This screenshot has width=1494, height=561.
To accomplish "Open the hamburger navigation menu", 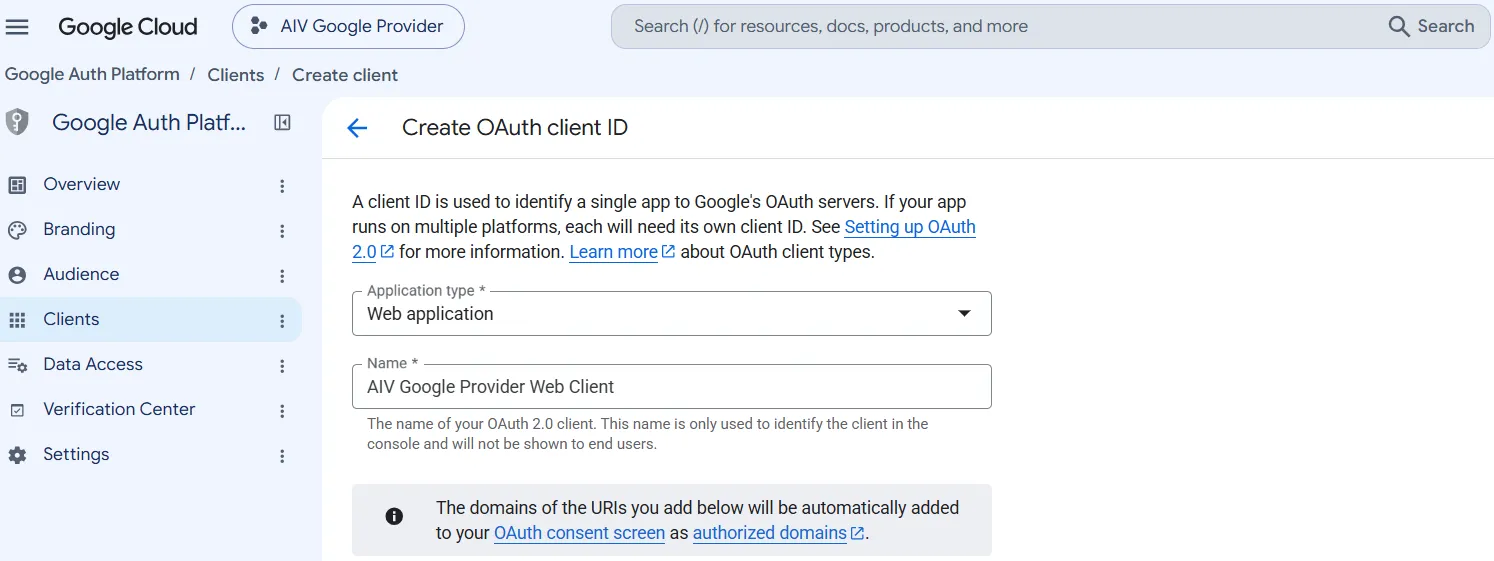I will click(x=17, y=27).
